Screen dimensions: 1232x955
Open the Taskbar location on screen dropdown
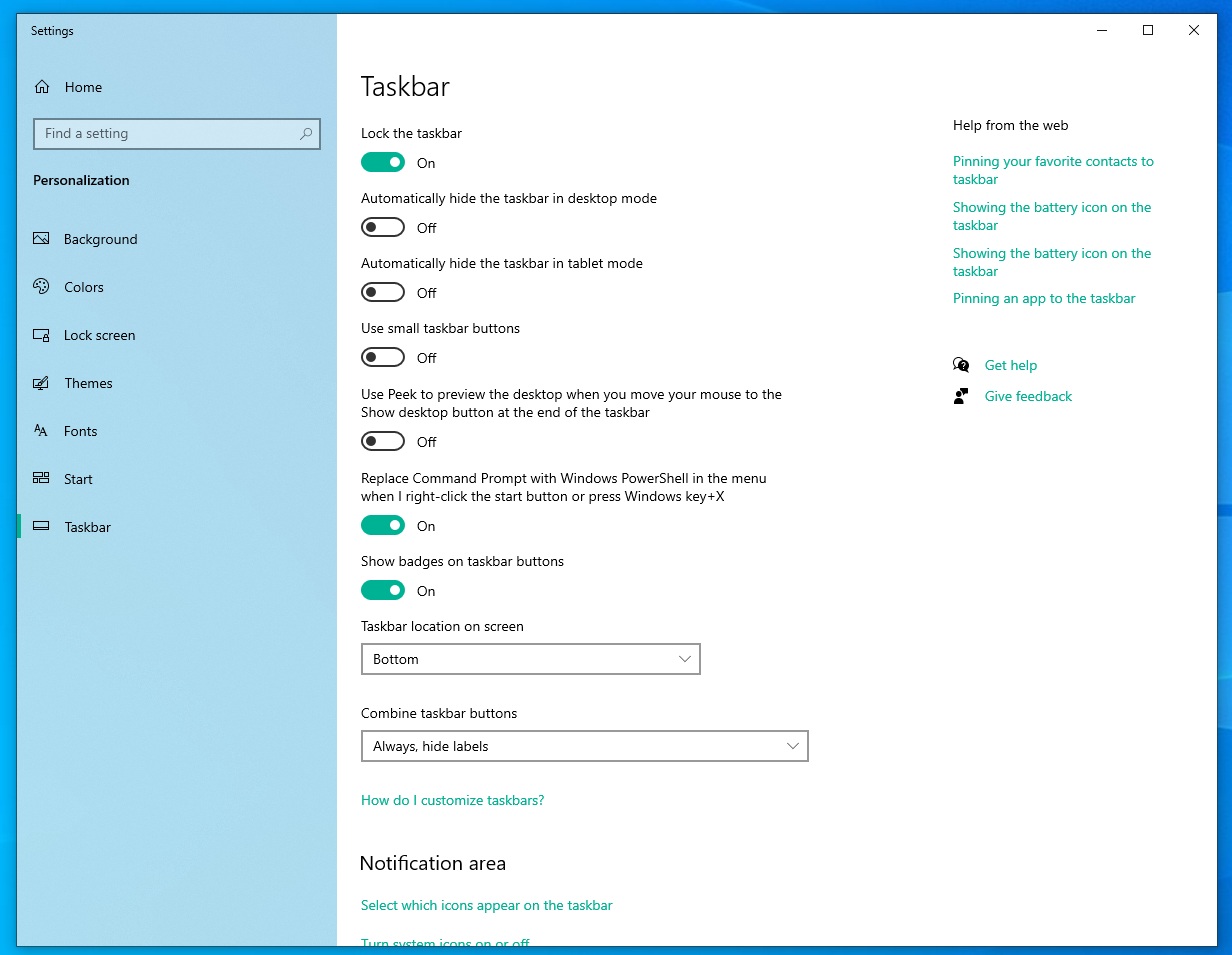point(530,659)
